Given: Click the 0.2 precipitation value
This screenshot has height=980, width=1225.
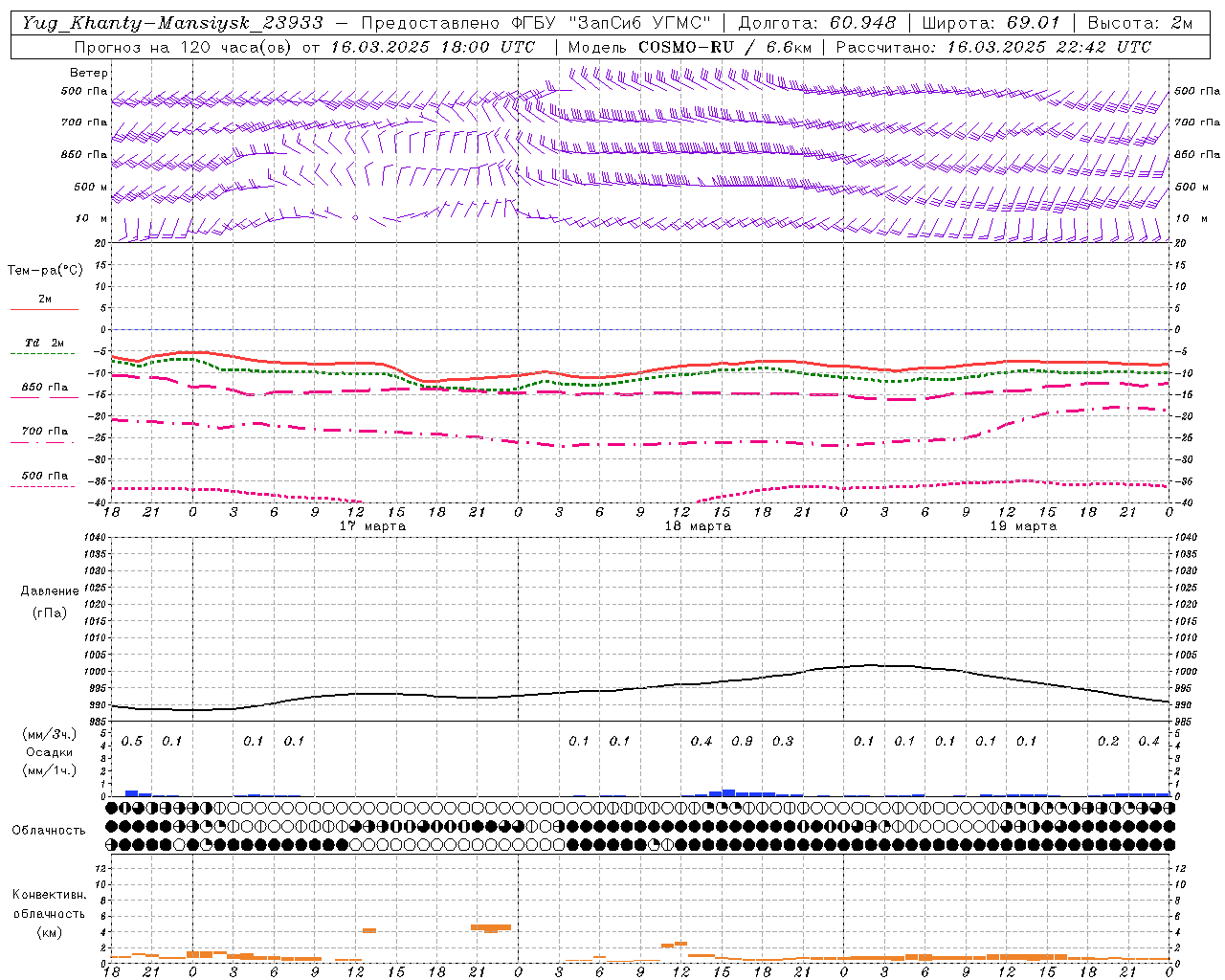Looking at the screenshot, I should [x=1108, y=742].
